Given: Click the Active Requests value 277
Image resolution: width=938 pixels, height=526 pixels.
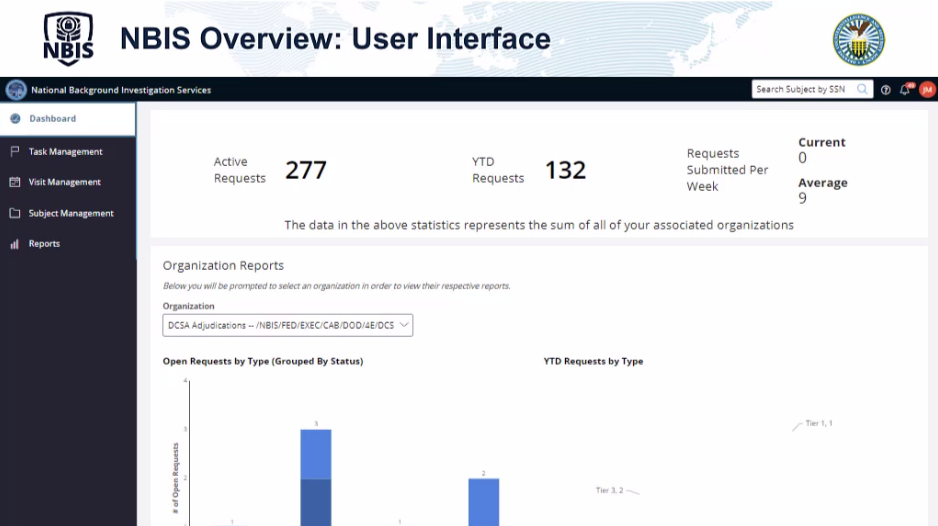Looking at the screenshot, I should (x=306, y=171).
